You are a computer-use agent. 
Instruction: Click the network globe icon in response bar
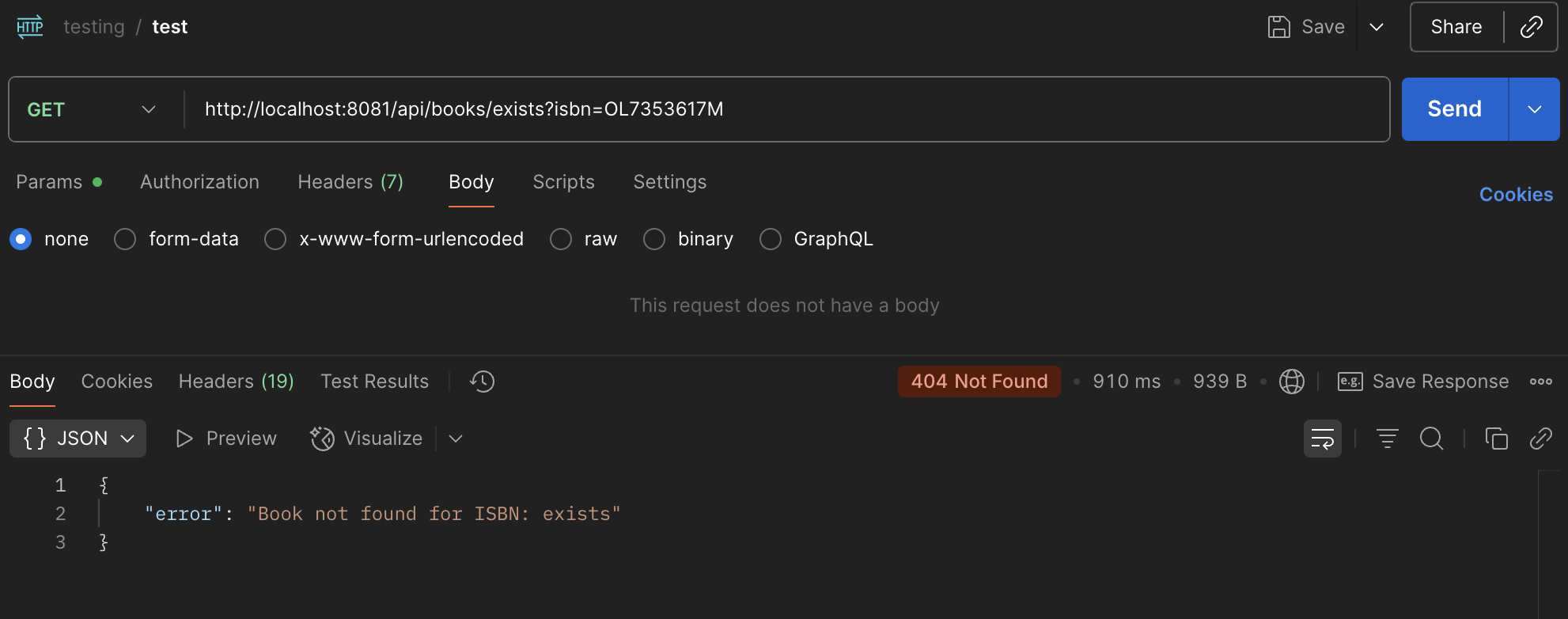click(1291, 382)
